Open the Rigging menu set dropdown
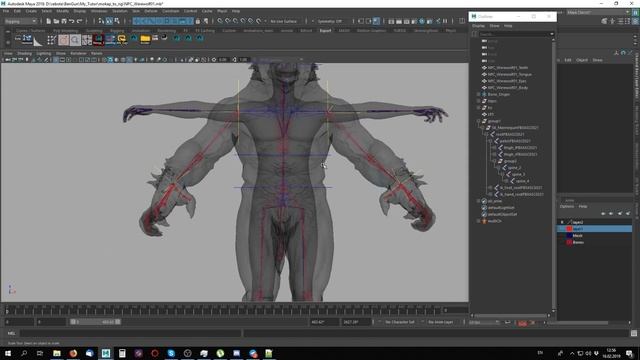The width and height of the screenshot is (640, 360). 20,21
